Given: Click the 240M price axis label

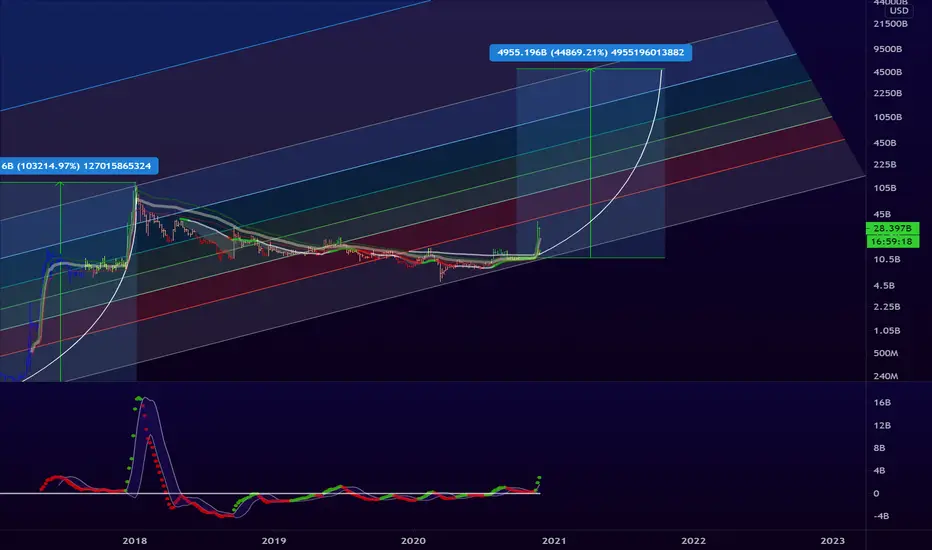Looking at the screenshot, I should click(x=886, y=376).
